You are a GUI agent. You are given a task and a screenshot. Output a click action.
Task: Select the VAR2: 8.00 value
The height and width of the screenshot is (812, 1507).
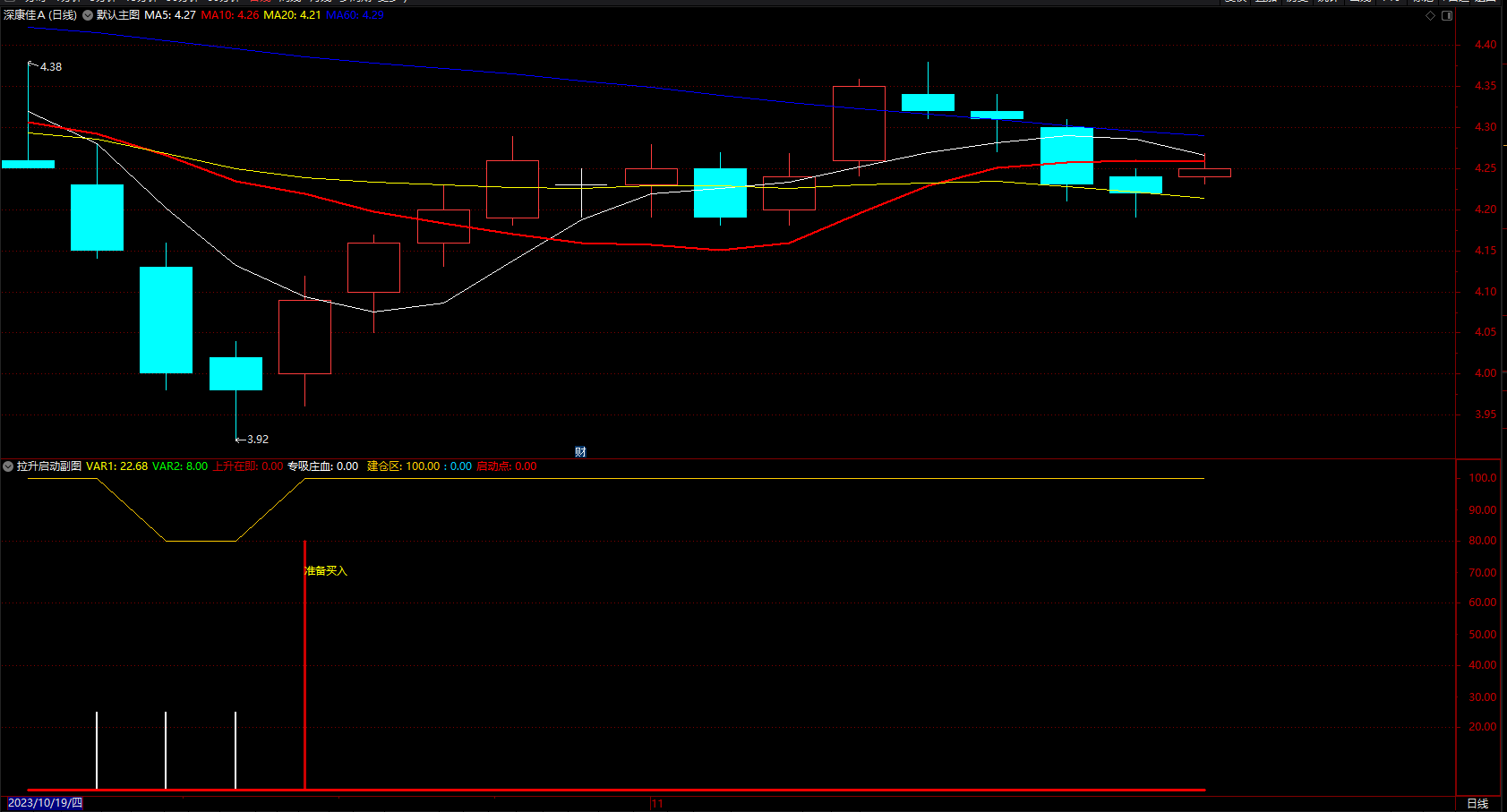tap(180, 466)
